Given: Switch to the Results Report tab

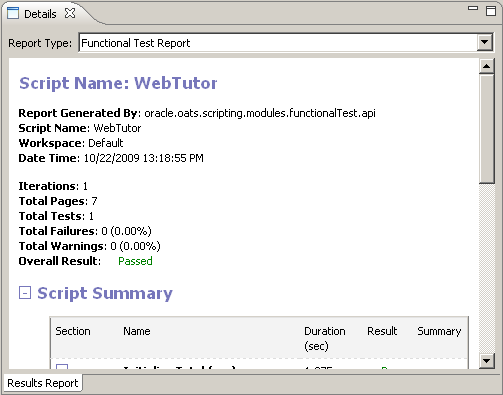Looking at the screenshot, I should pos(43,383).
